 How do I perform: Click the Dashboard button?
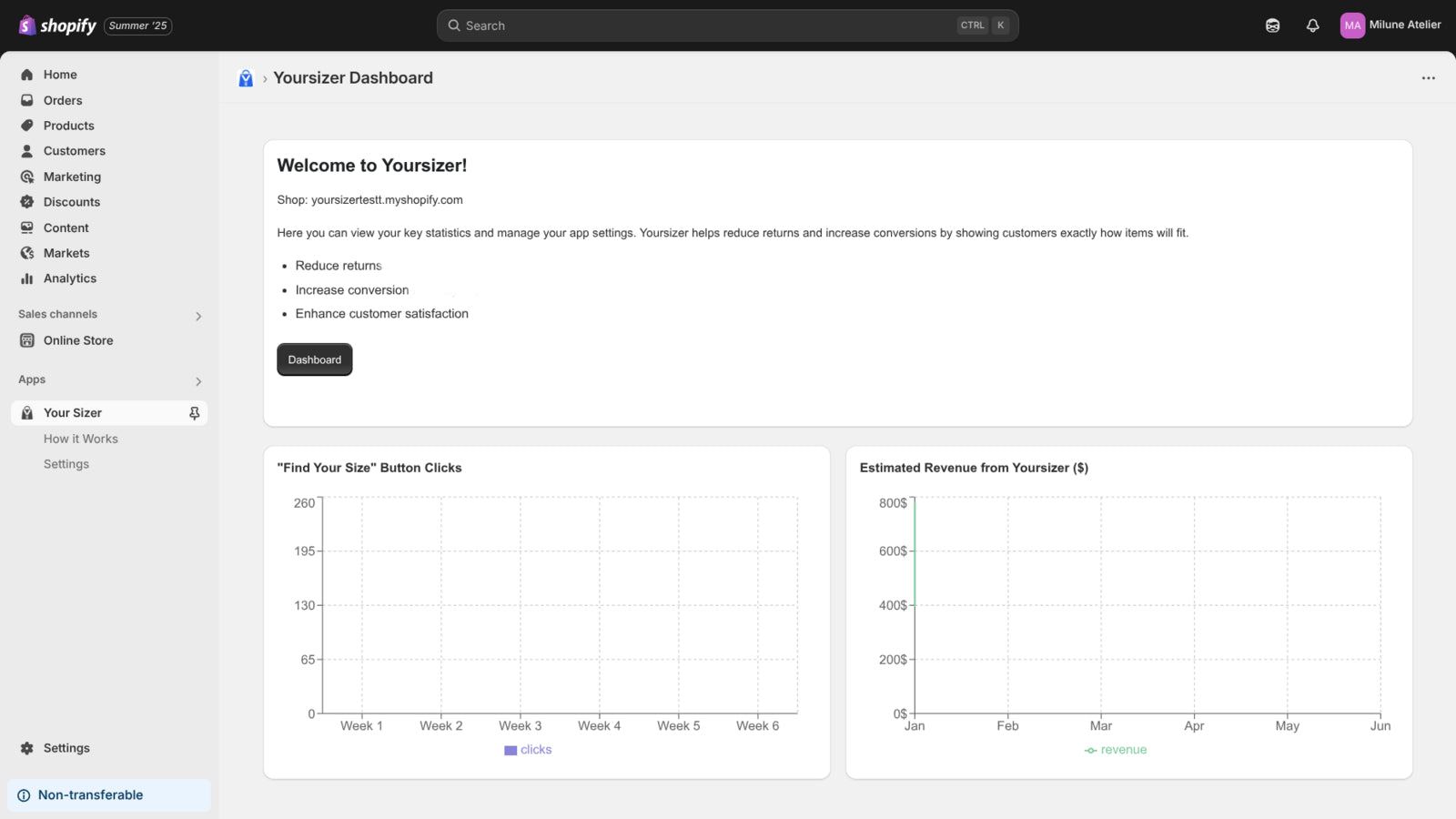point(315,359)
